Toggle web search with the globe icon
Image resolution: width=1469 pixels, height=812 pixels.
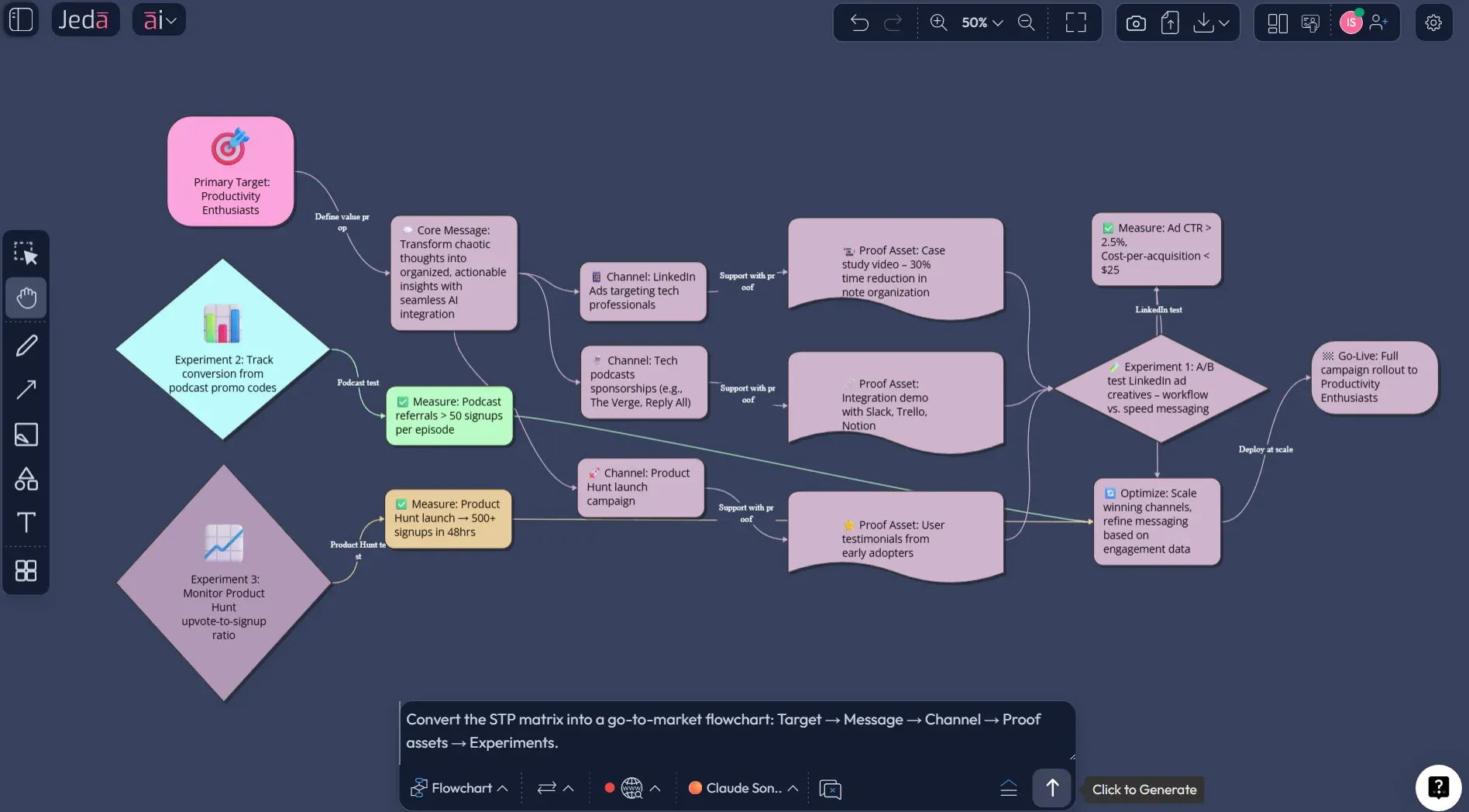[631, 788]
